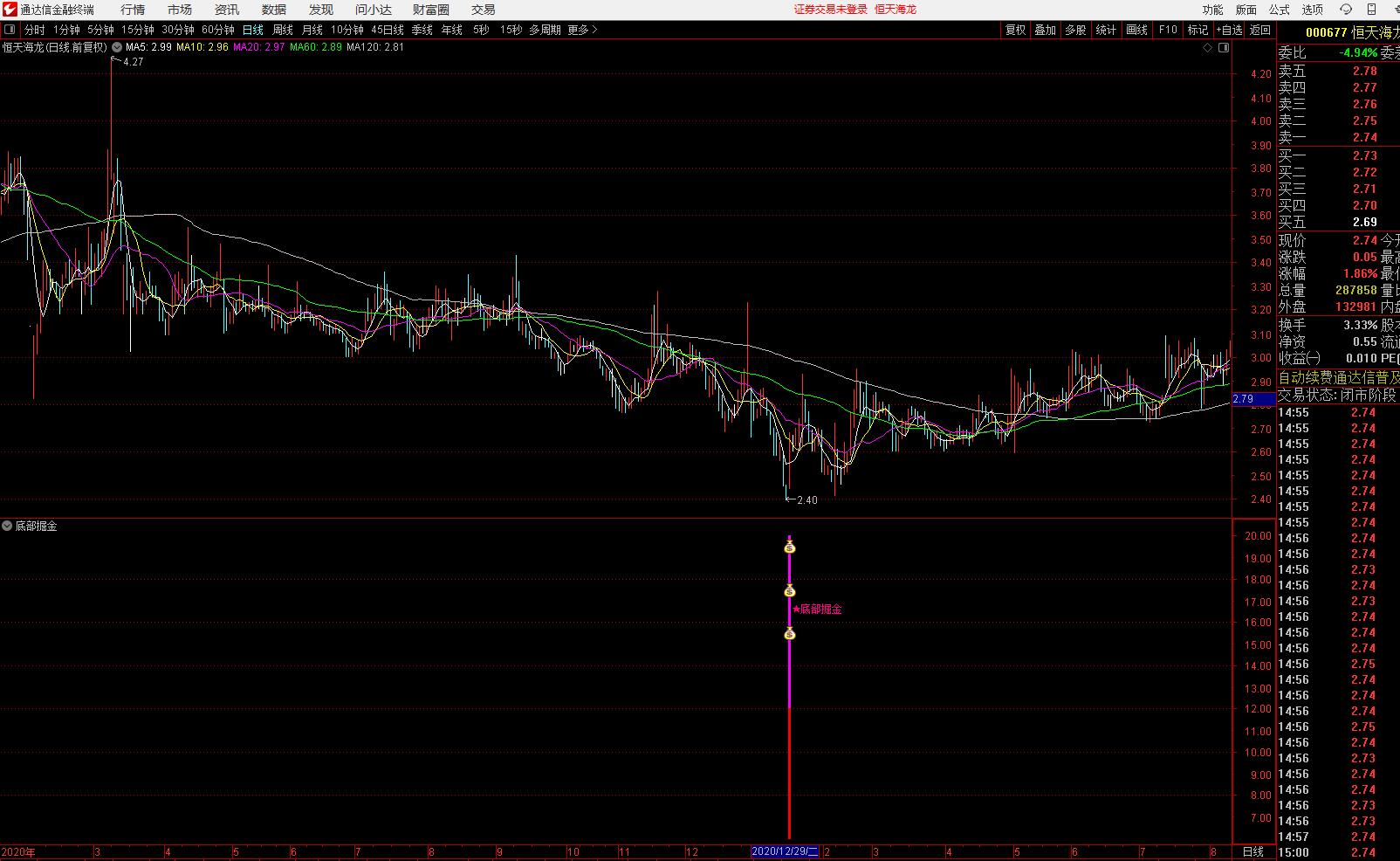Switch to 5分钟 period
The width and height of the screenshot is (1400, 861).
(x=100, y=30)
